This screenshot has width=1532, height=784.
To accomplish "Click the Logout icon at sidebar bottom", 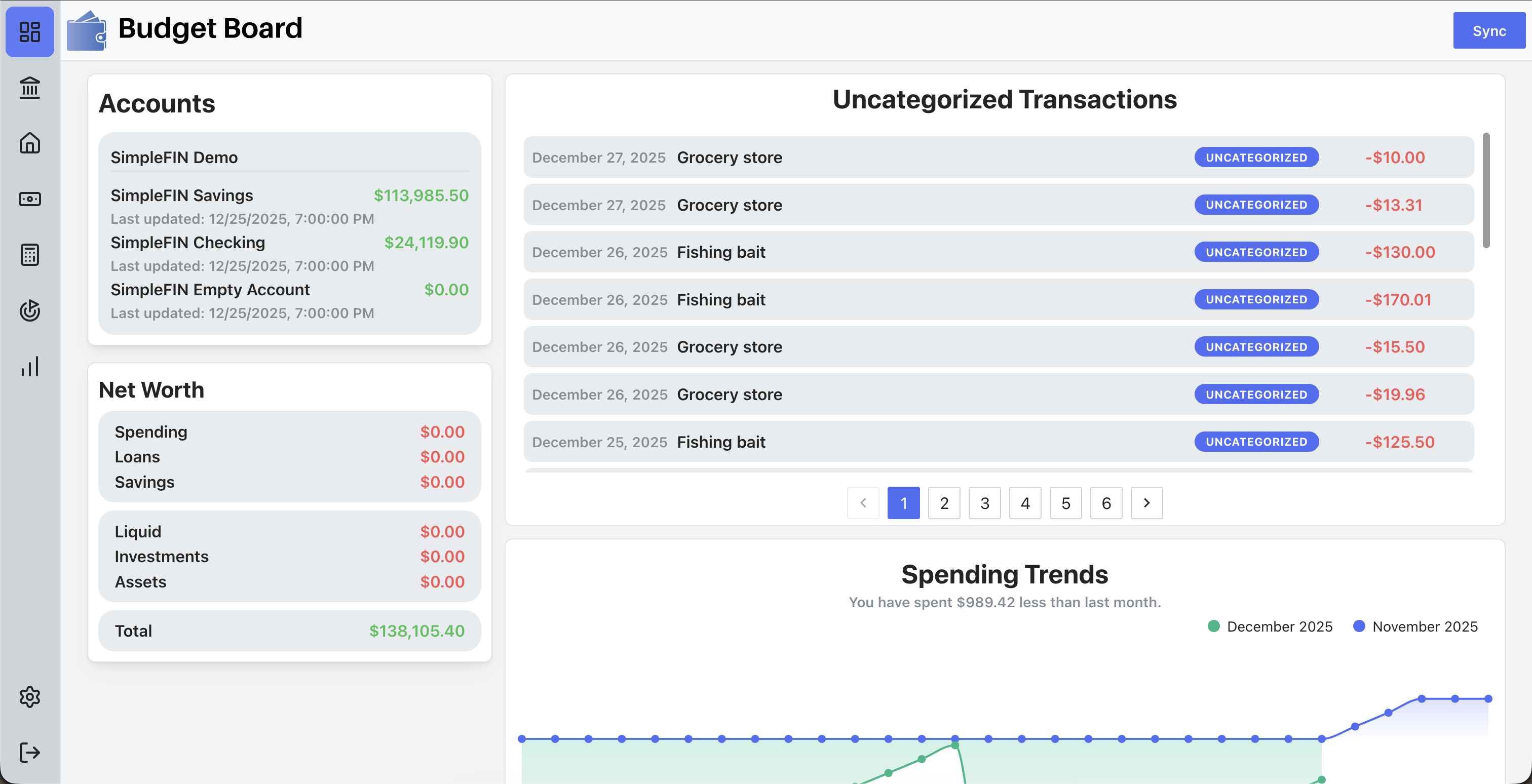I will (x=30, y=752).
